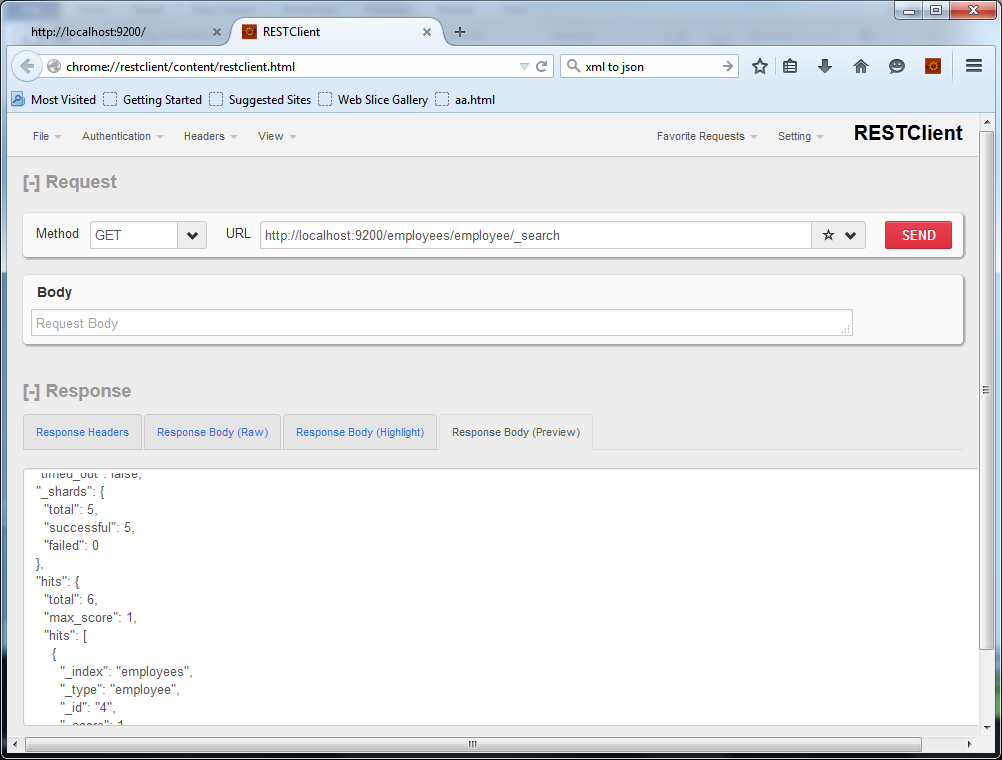Viewport: 1002px width, 760px height.
Task: Click the RESTClient toolbar icon
Action: coord(933,66)
